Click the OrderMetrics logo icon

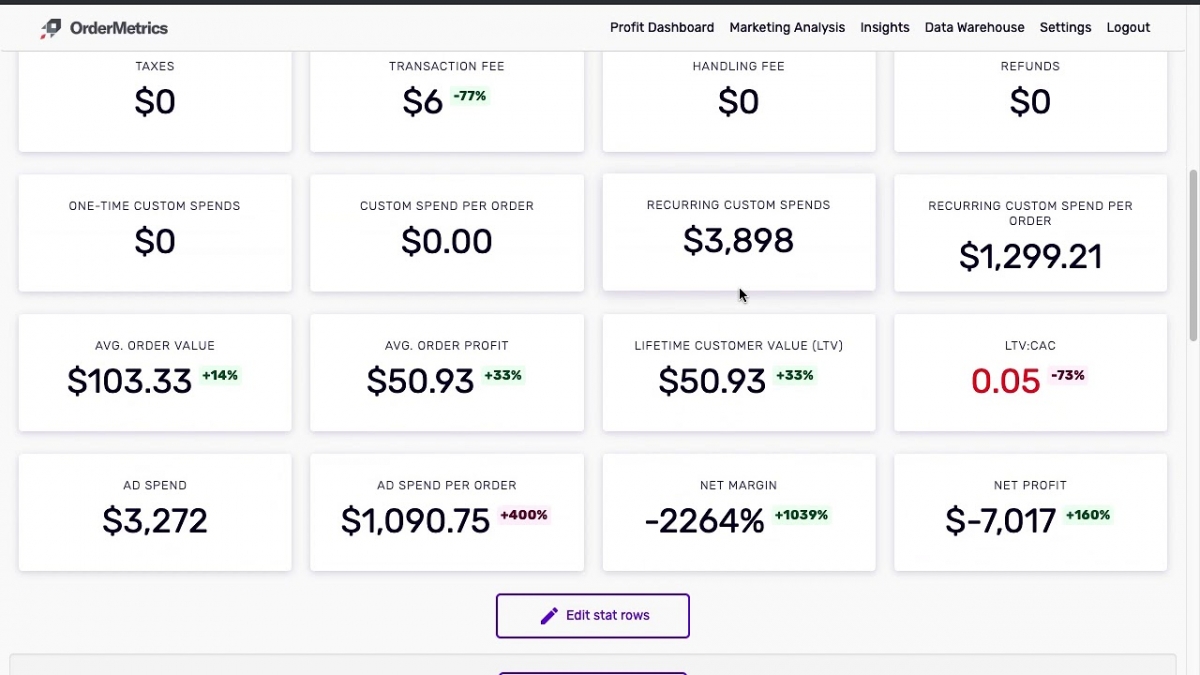pos(50,28)
